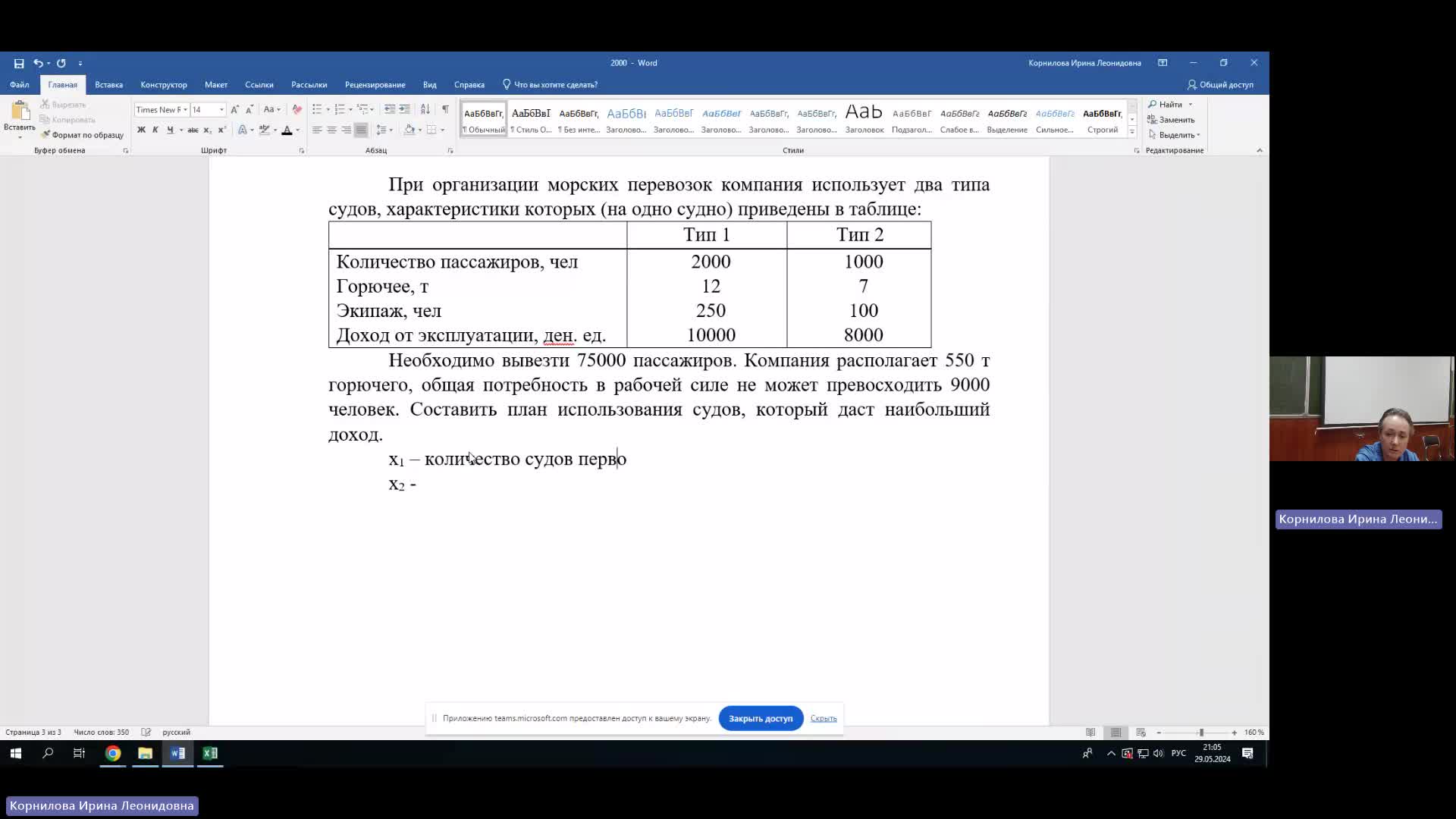
Task: Click the blue 'Закрыть доступ' button
Action: pos(761,718)
